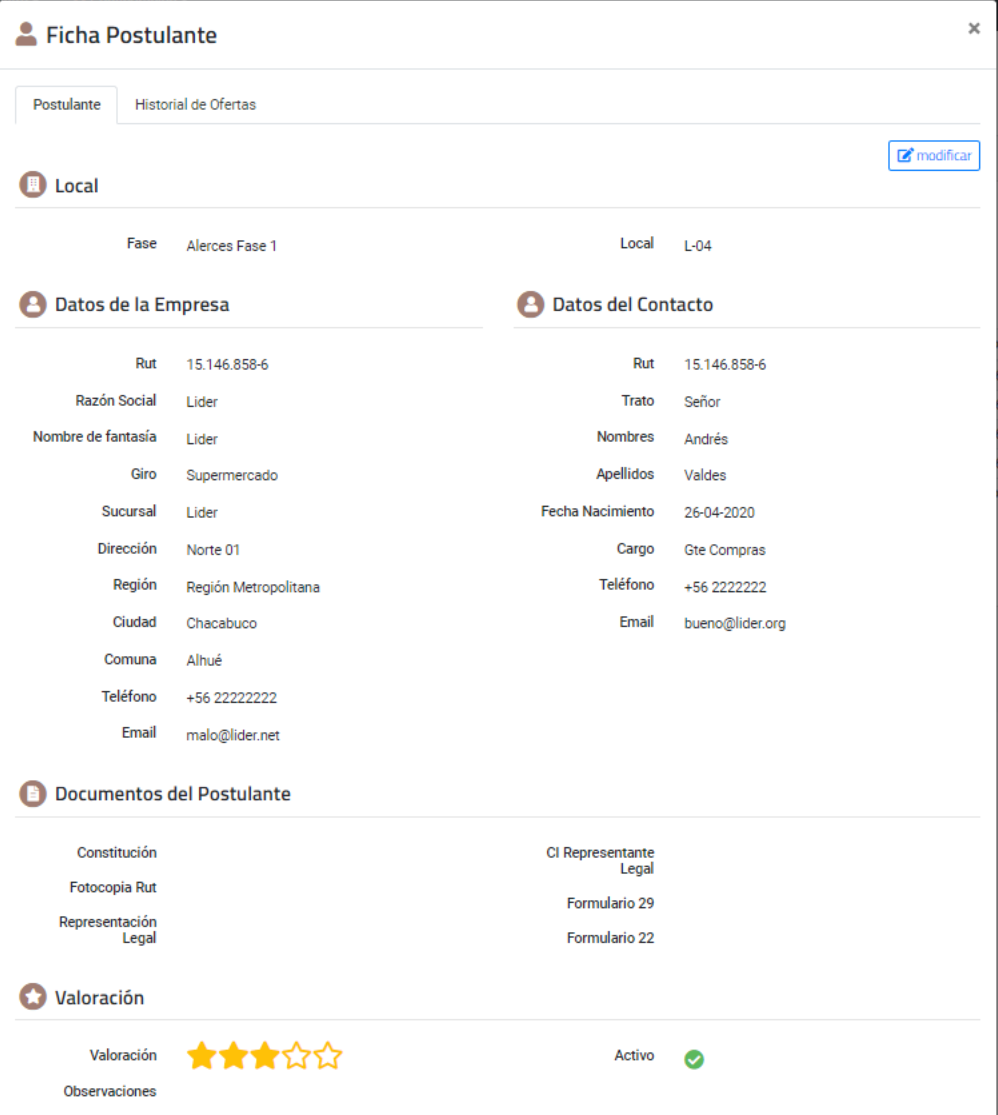Click the Documentos del Postulante document icon

tap(33, 794)
